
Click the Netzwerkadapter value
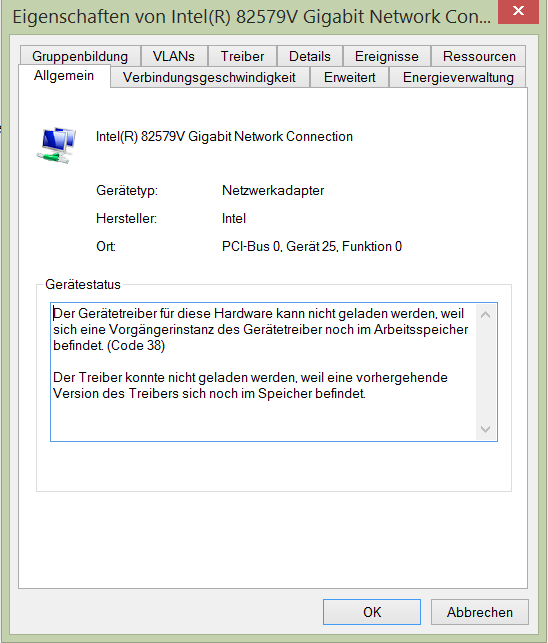273,190
